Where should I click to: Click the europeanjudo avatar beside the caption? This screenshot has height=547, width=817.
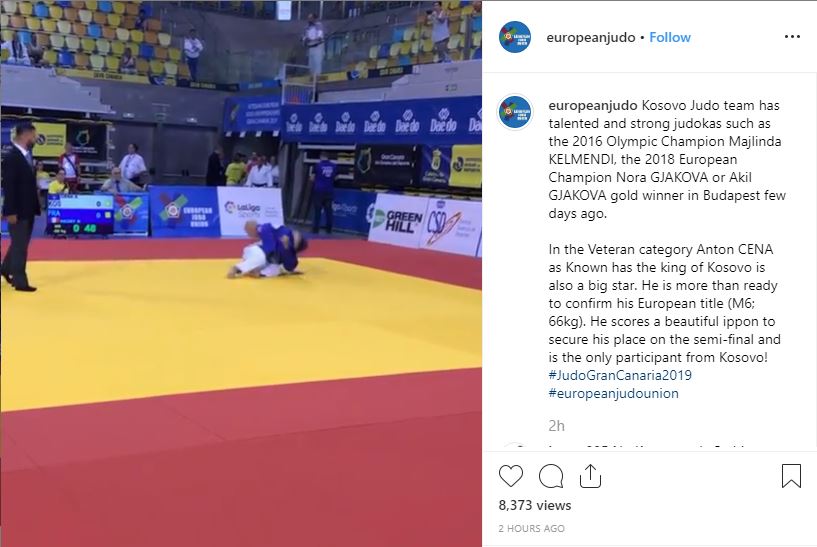(x=515, y=111)
